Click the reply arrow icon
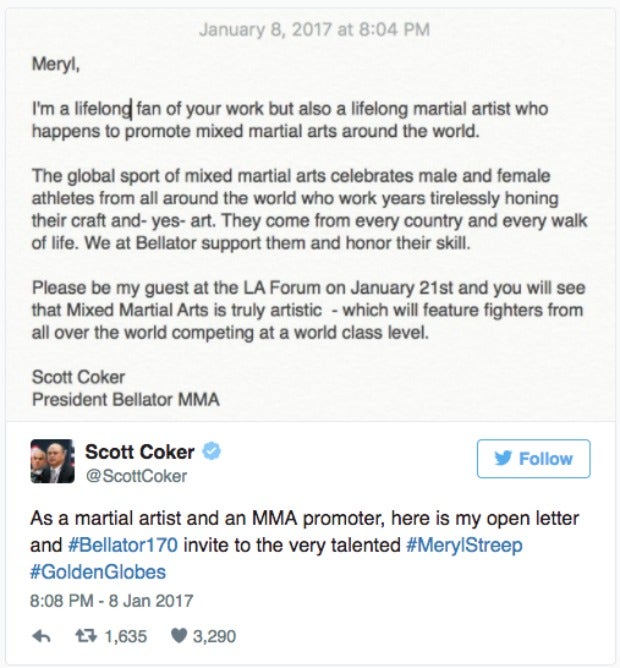620x668 pixels. coord(41,635)
